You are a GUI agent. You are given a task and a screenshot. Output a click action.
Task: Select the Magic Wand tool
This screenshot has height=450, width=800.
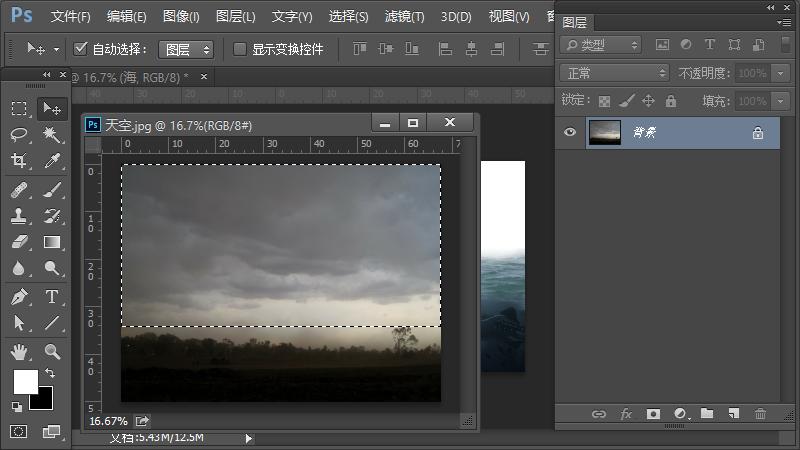(52, 135)
